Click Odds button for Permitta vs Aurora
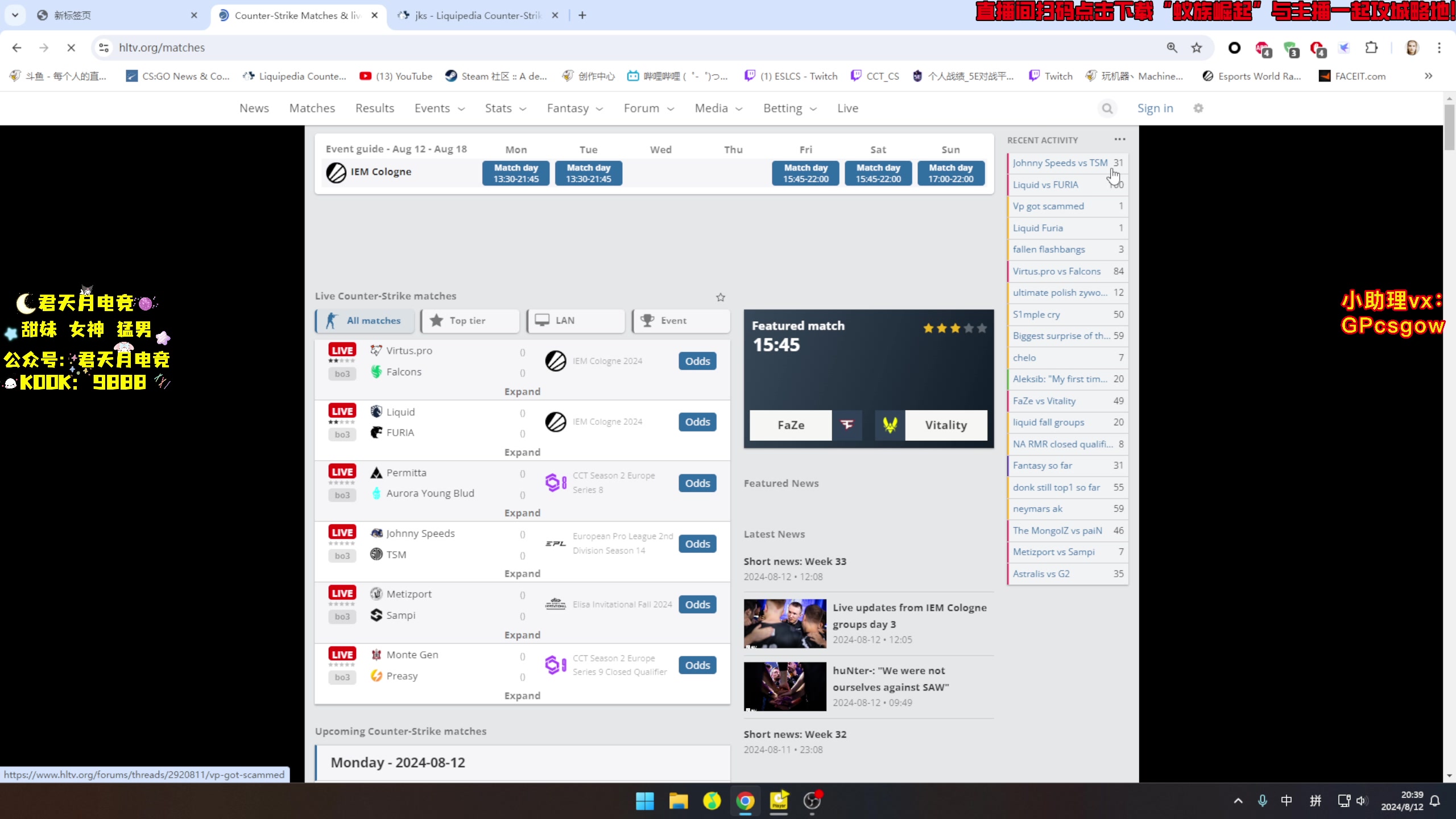Image resolution: width=1456 pixels, height=819 pixels. pos(697,483)
